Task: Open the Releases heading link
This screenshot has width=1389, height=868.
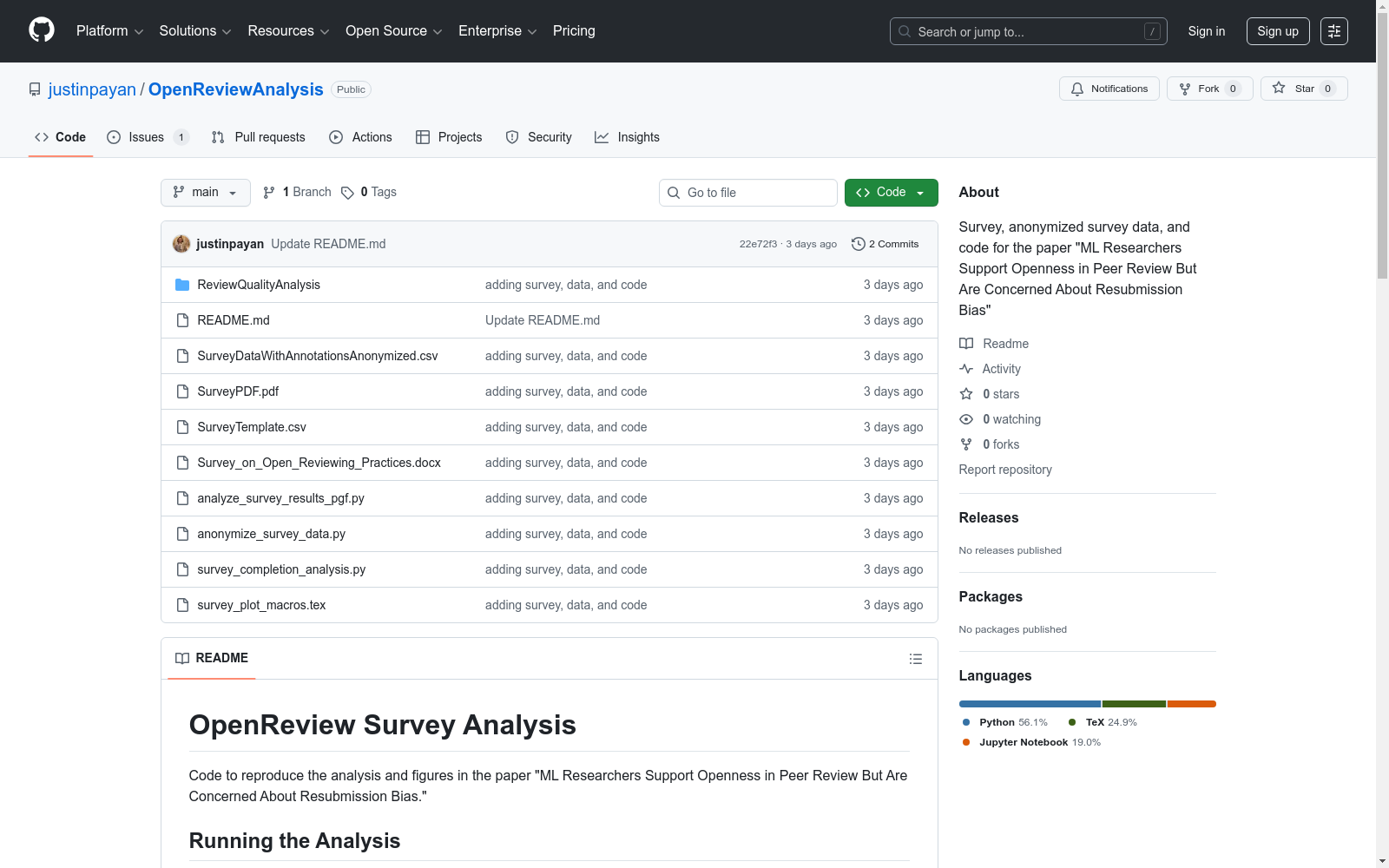Action: (x=989, y=517)
